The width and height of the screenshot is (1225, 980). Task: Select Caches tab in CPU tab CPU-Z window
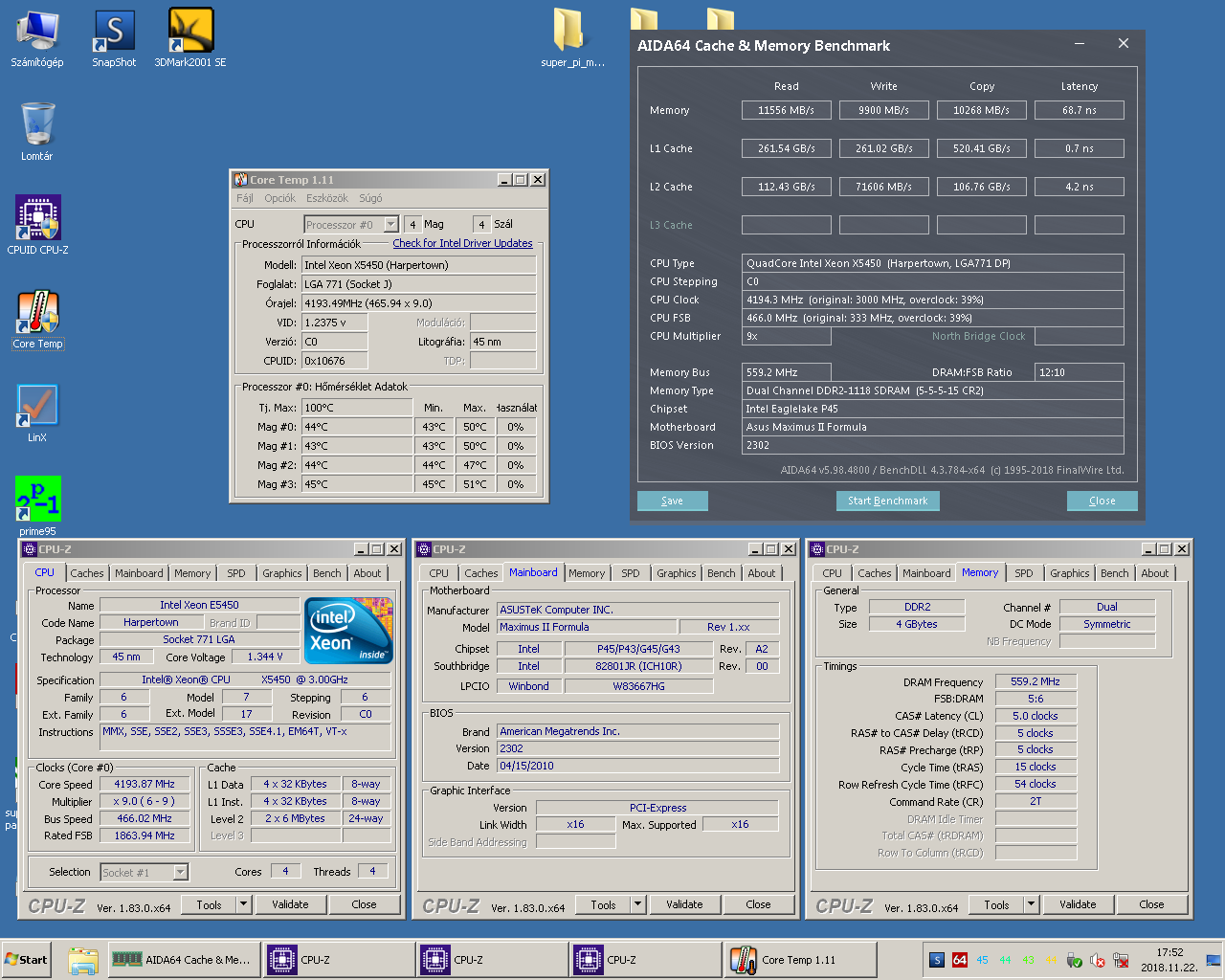87,573
